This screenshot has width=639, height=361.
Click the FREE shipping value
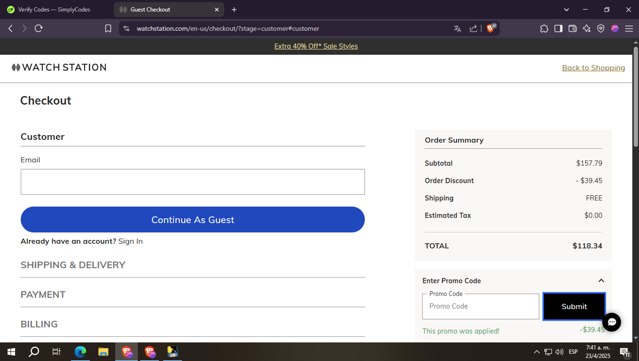(594, 198)
